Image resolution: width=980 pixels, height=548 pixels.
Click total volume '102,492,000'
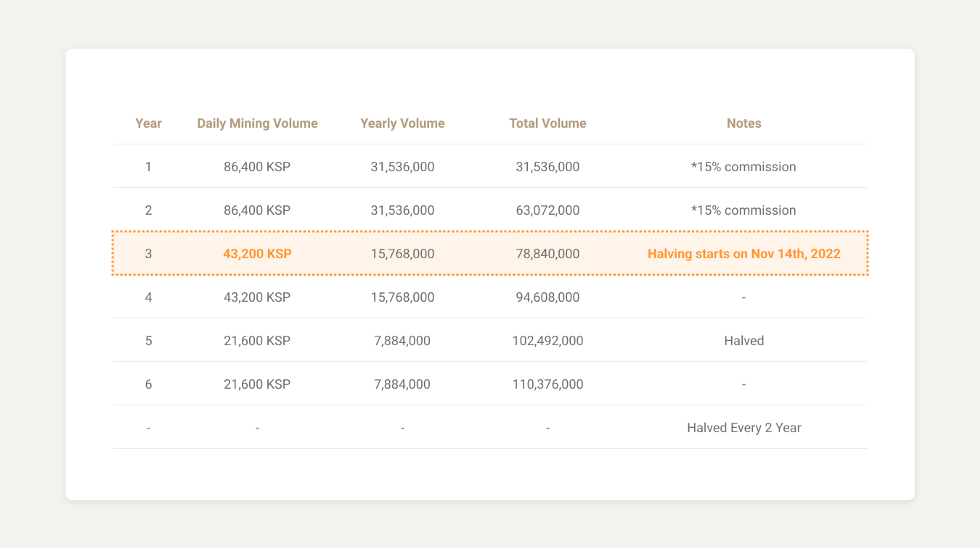pyautogui.click(x=548, y=341)
